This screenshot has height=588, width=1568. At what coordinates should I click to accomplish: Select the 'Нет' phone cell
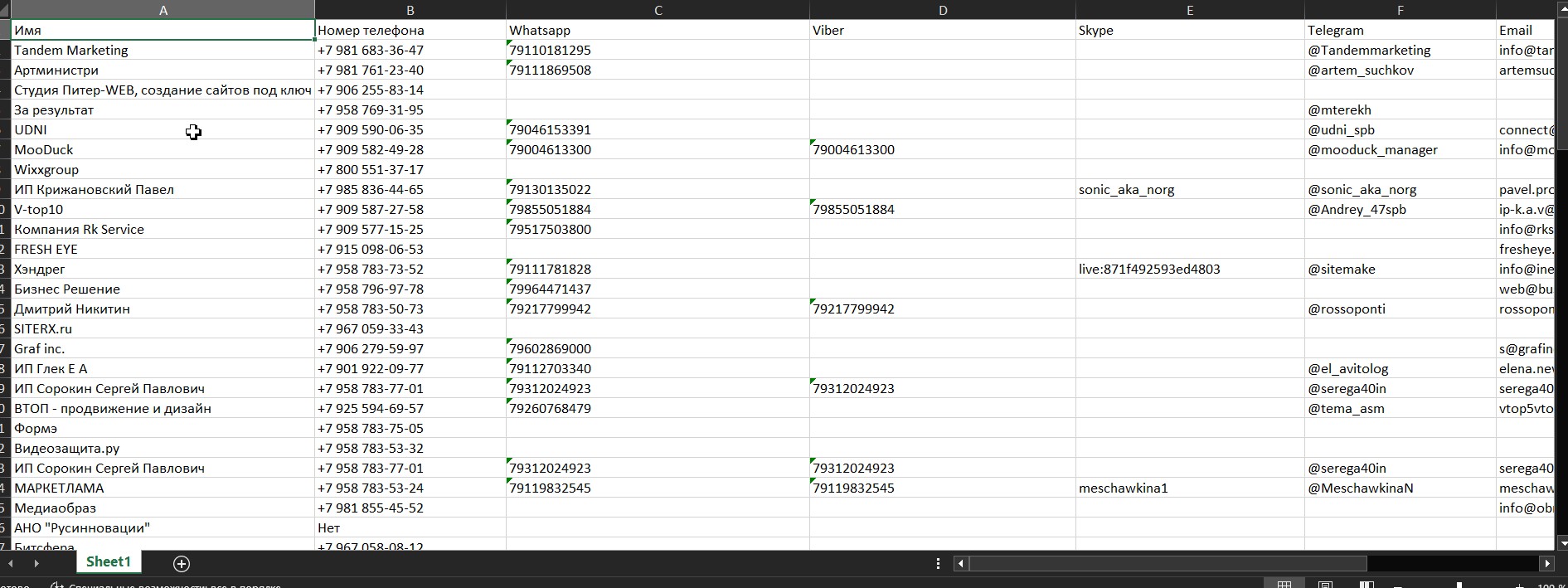pos(410,527)
